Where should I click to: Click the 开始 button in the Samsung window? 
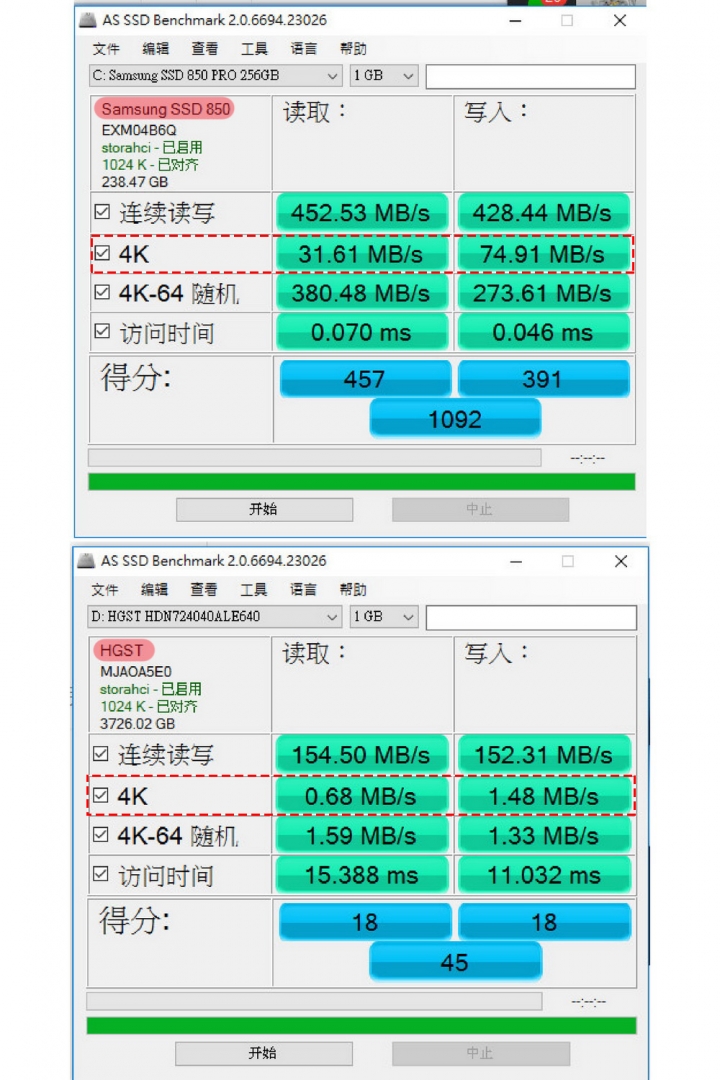(264, 509)
